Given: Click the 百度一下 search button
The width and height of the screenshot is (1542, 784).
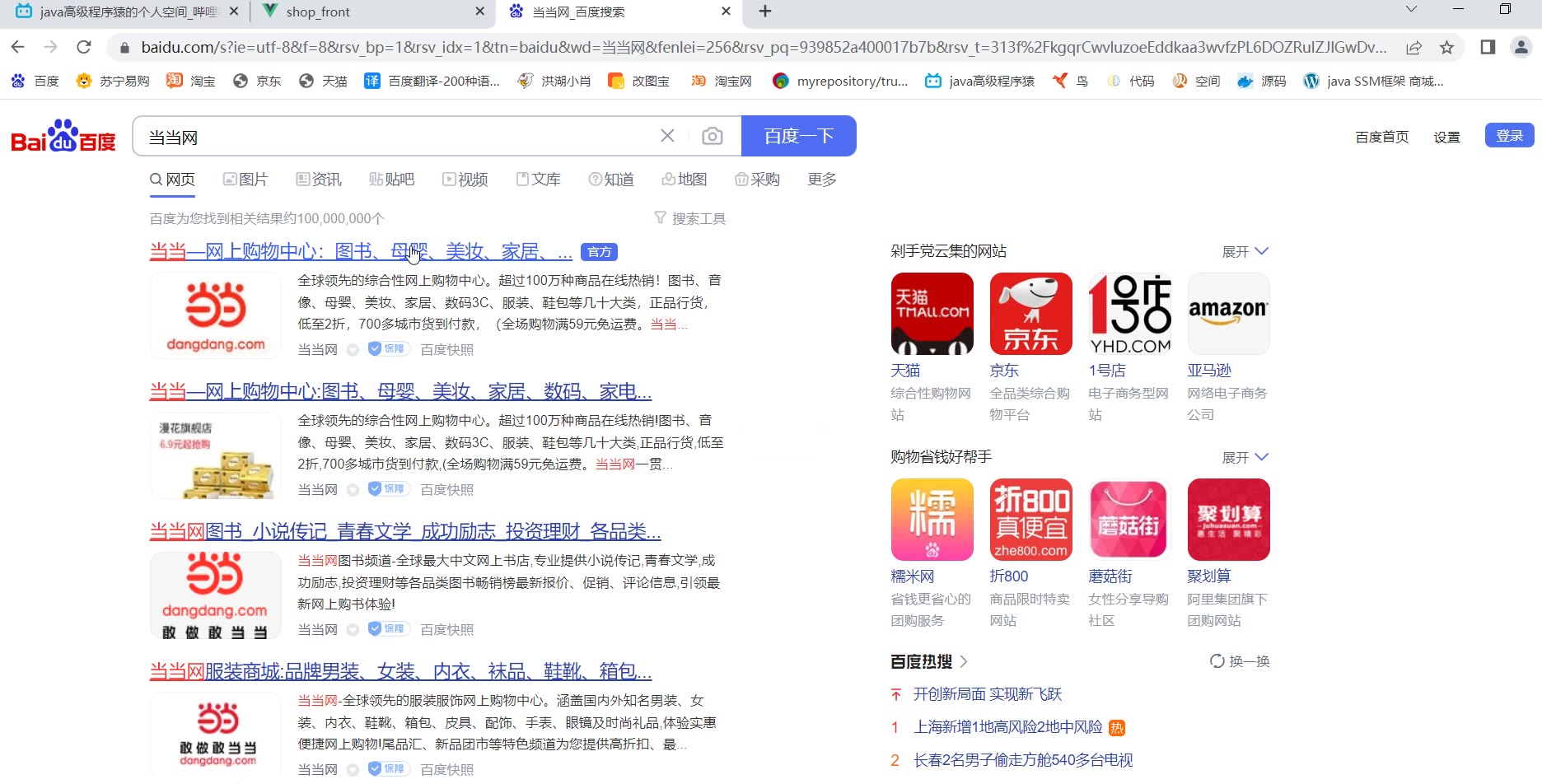Looking at the screenshot, I should 799,136.
